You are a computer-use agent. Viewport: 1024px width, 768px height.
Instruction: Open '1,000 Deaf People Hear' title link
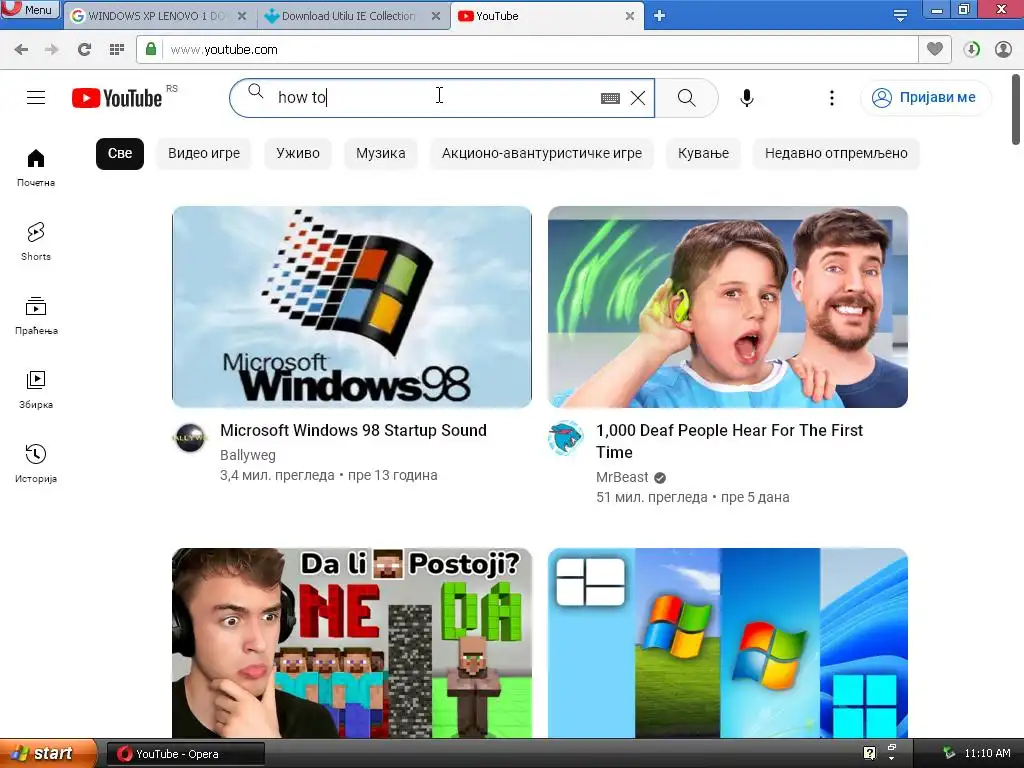[729, 441]
